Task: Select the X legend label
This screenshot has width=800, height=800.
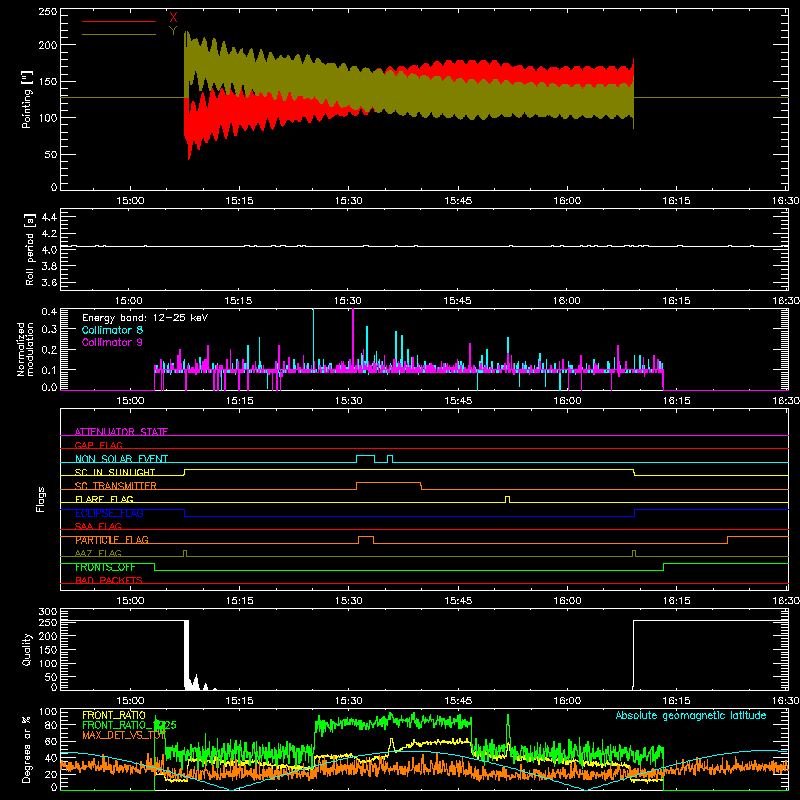Action: [173, 18]
